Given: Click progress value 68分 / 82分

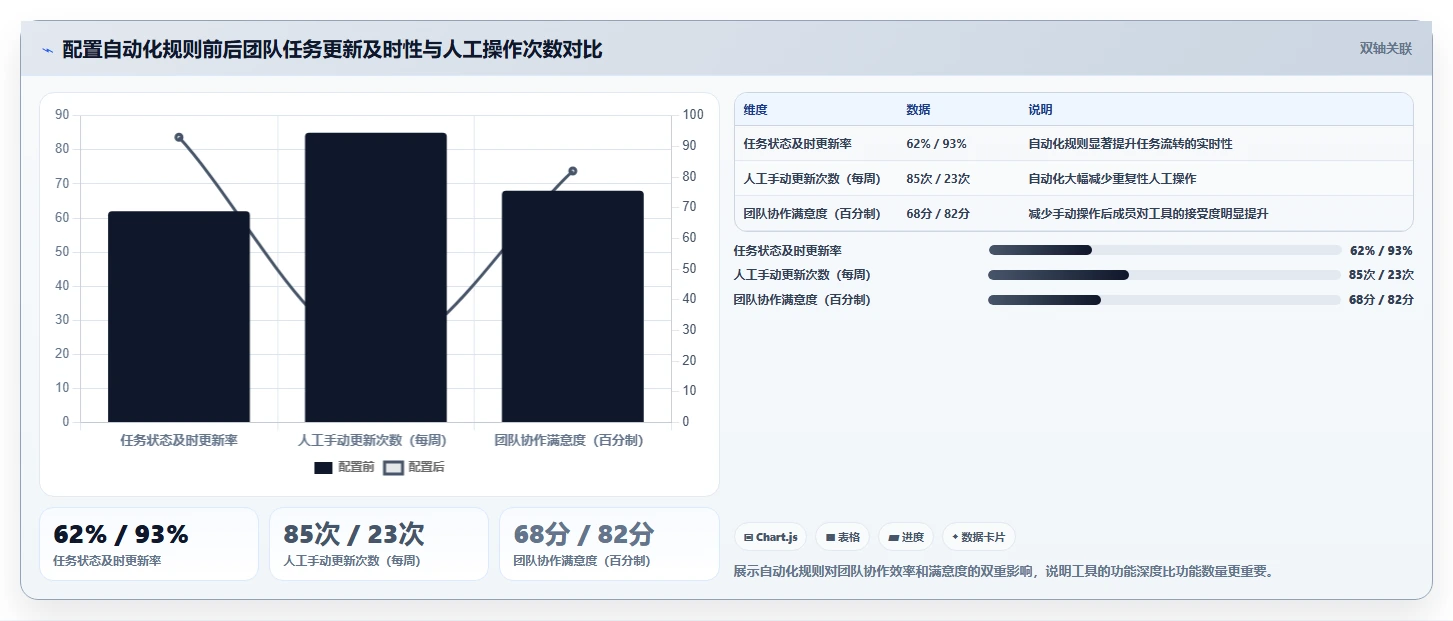Looking at the screenshot, I should point(1381,300).
